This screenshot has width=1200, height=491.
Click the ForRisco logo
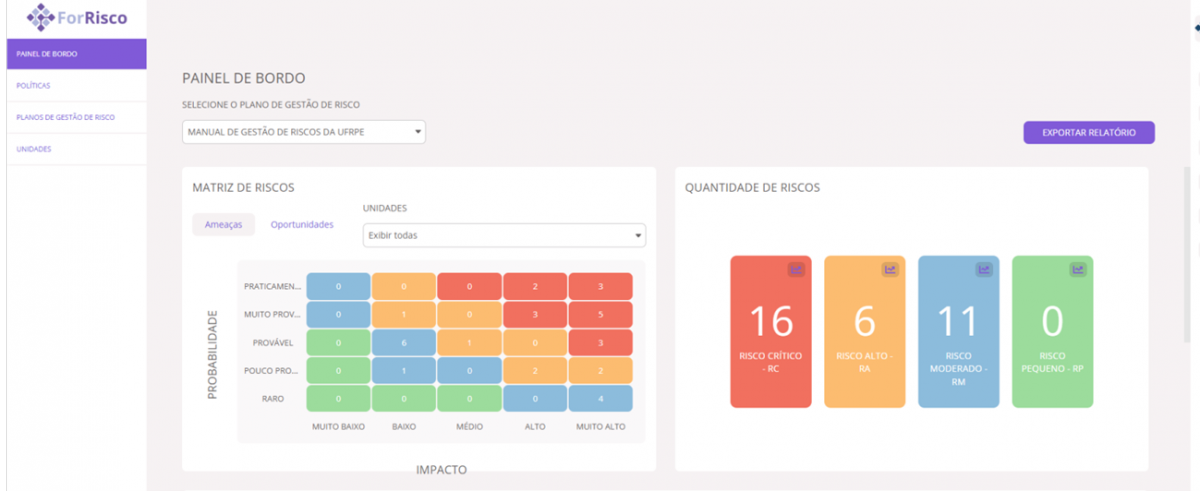point(77,17)
